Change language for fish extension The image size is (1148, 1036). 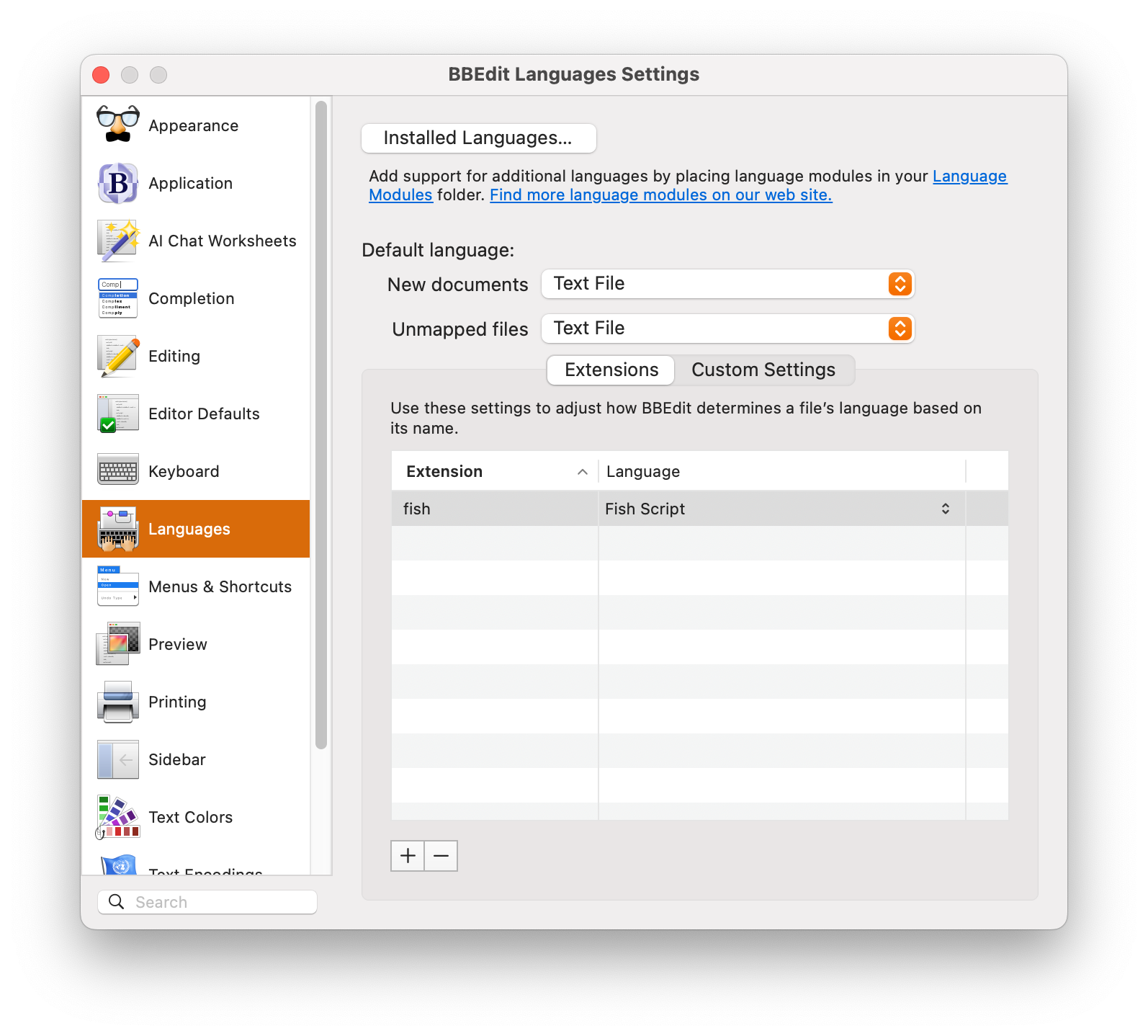pyautogui.click(x=781, y=509)
